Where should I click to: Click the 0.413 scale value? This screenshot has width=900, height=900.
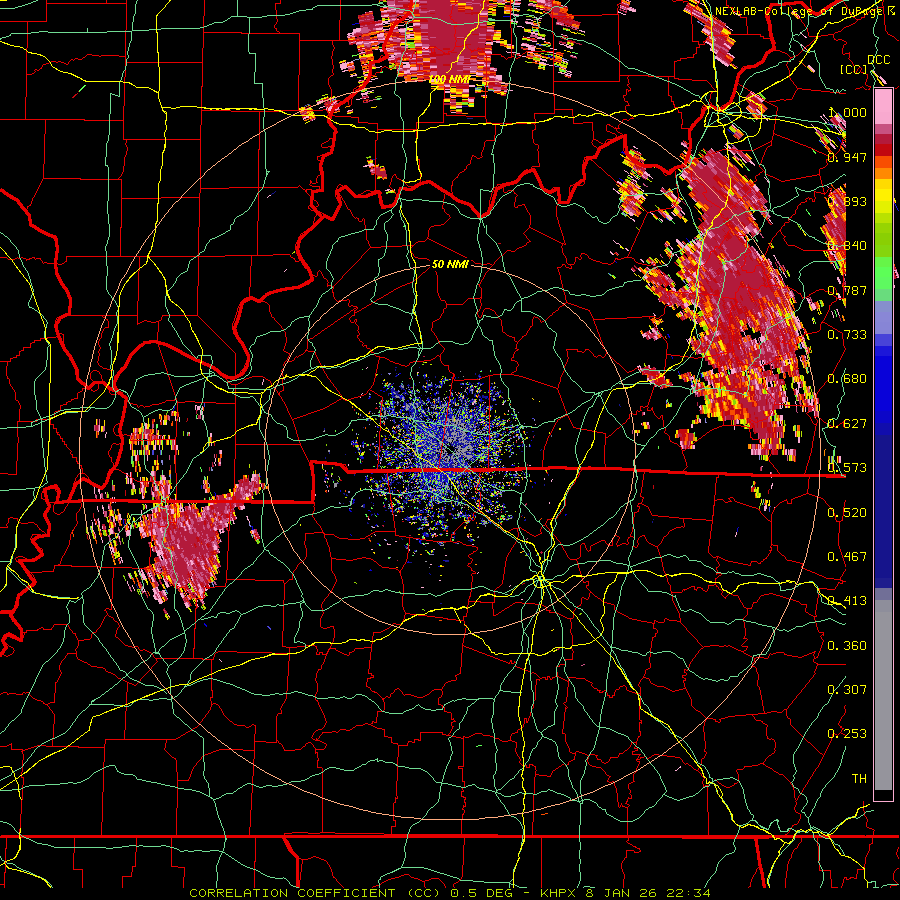pyautogui.click(x=847, y=601)
